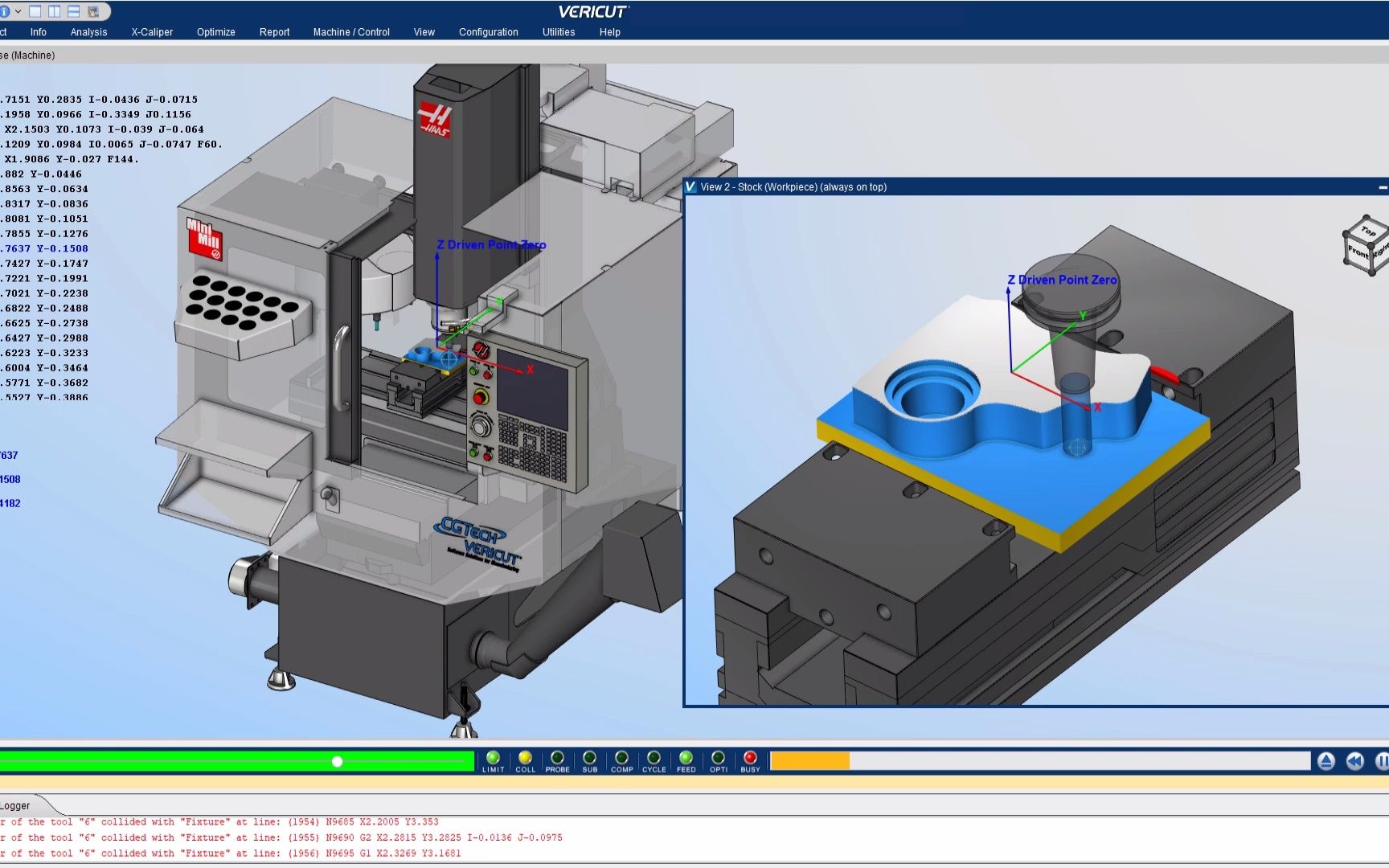Collapse the Logger panel tab
The width and height of the screenshot is (1389, 868).
coord(16,805)
